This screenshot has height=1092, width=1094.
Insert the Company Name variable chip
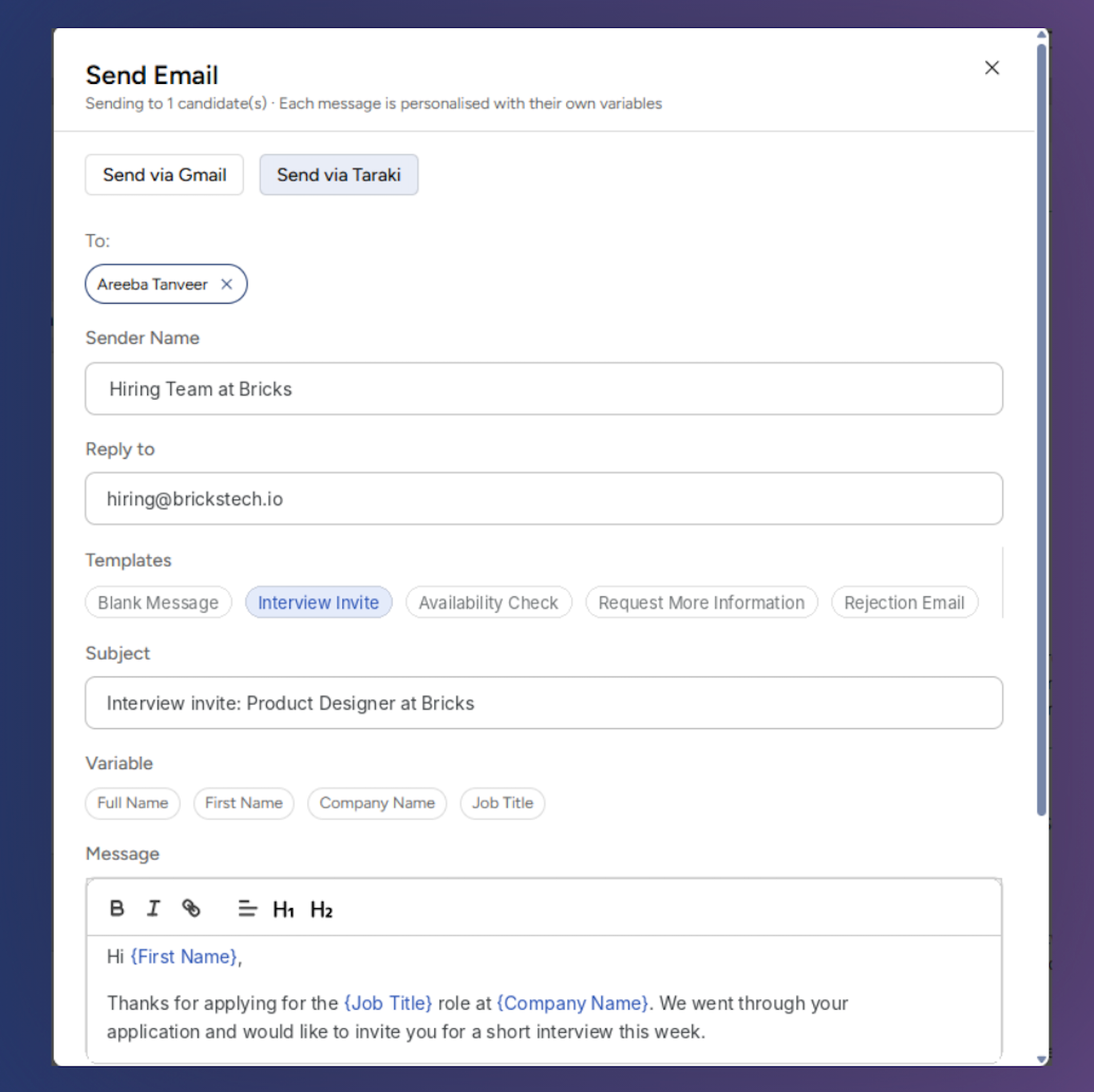[x=377, y=803]
